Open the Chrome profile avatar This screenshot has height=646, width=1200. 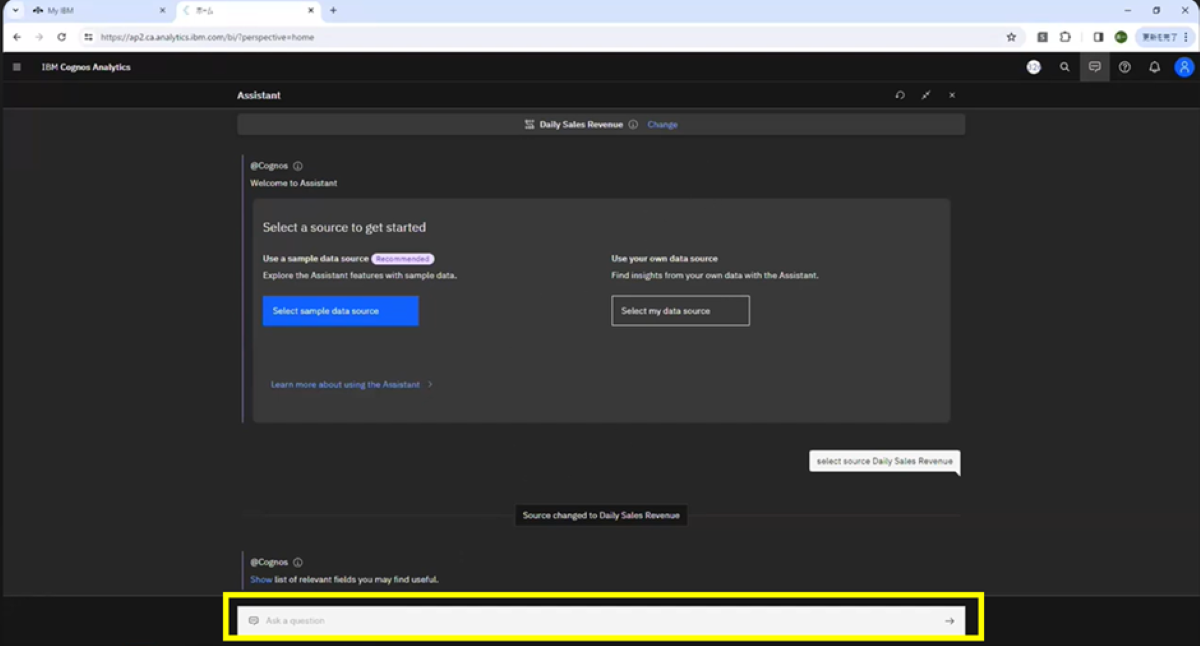(1121, 37)
